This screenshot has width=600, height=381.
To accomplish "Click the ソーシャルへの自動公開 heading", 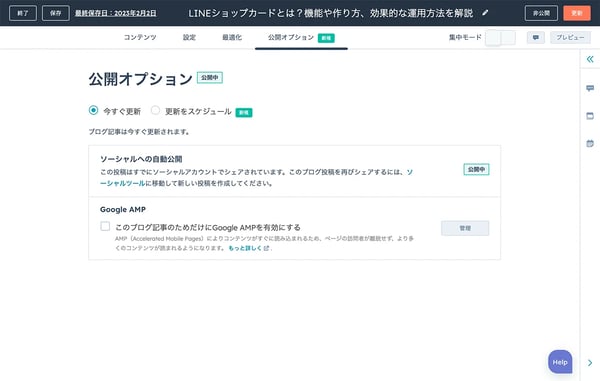I will [x=141, y=159].
